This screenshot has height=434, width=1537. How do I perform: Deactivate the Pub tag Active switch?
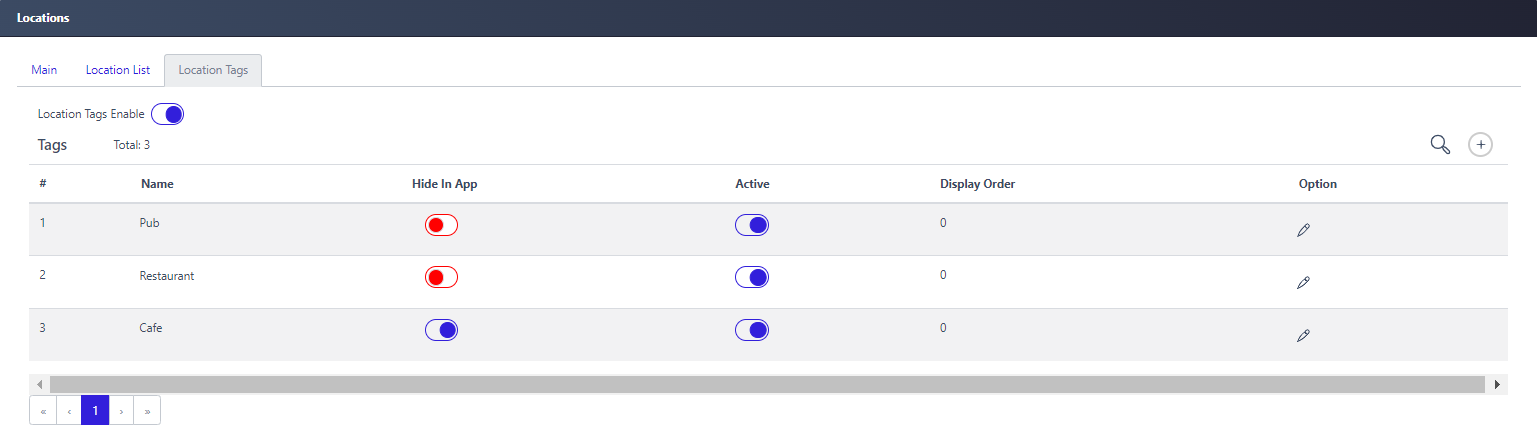(752, 225)
